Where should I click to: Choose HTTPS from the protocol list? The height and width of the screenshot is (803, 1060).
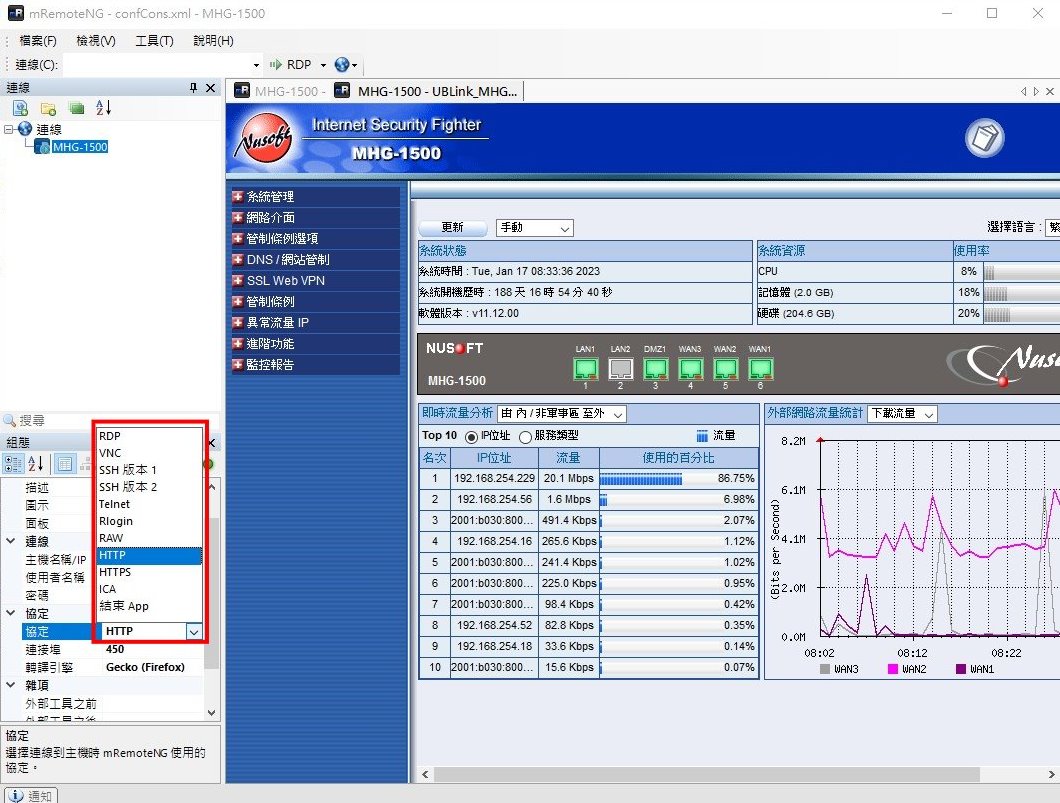(115, 572)
